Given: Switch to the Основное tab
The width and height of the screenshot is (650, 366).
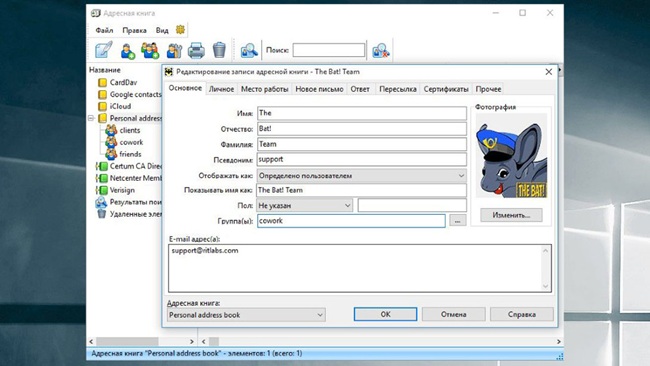Looking at the screenshot, I should tap(185, 88).
